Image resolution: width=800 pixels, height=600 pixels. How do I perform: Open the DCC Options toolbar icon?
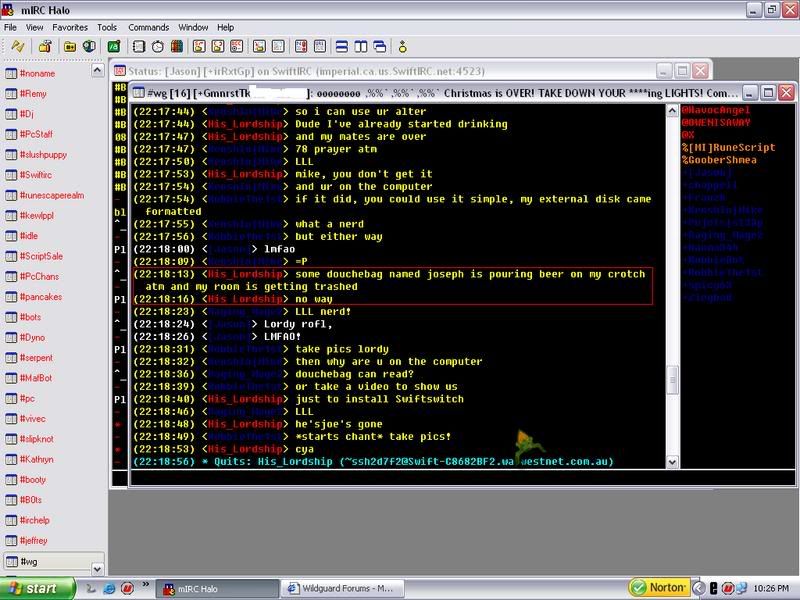[x=237, y=46]
